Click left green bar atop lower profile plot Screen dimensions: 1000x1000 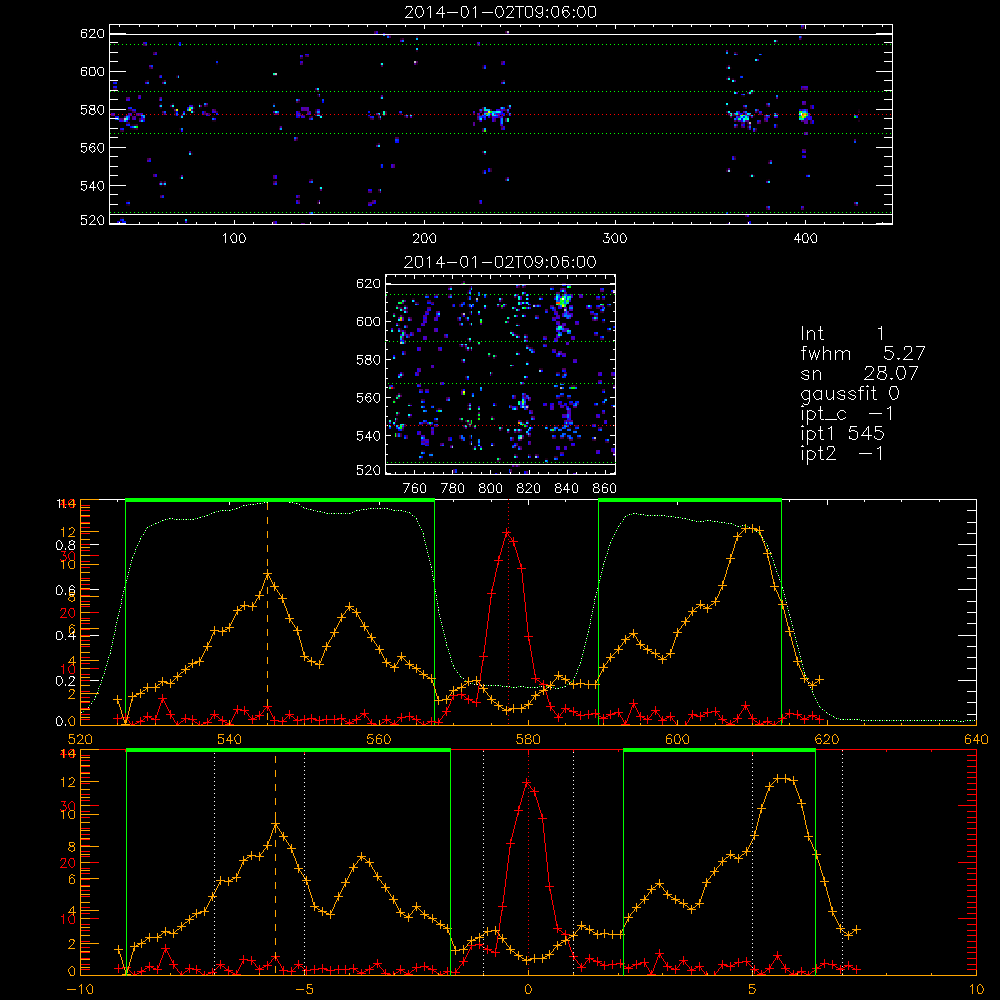pyautogui.click(x=288, y=751)
